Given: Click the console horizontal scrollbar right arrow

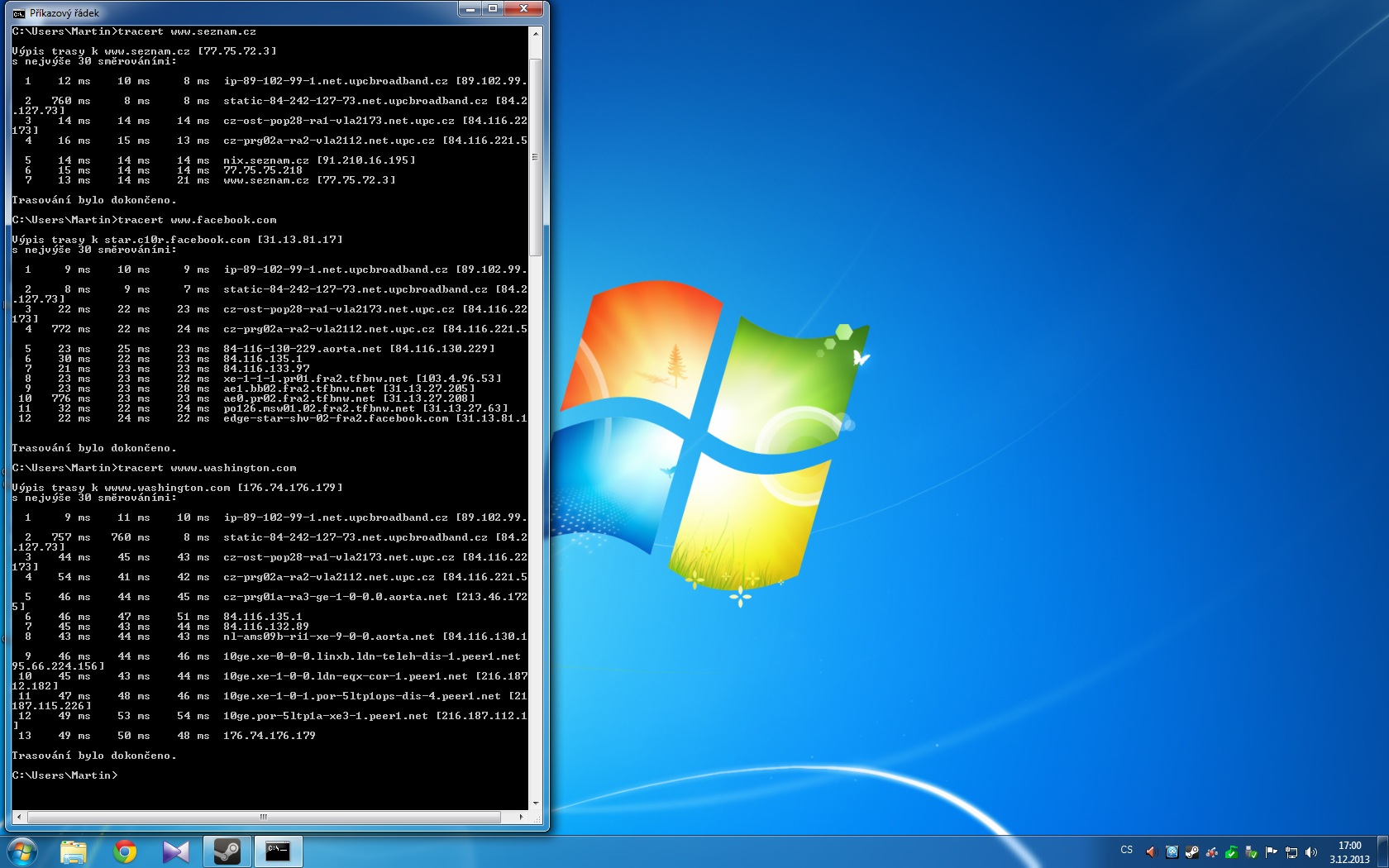Looking at the screenshot, I should tap(521, 817).
